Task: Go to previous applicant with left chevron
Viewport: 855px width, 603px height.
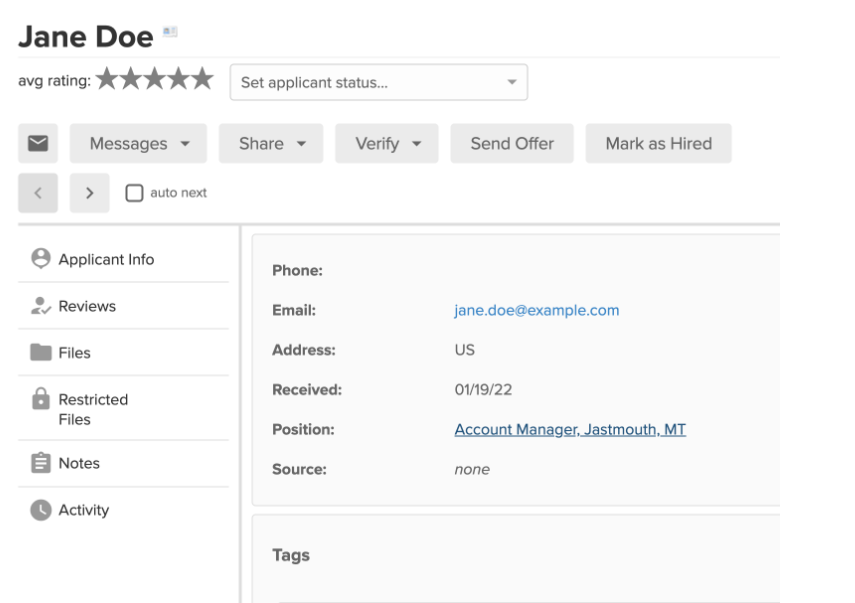Action: (38, 193)
